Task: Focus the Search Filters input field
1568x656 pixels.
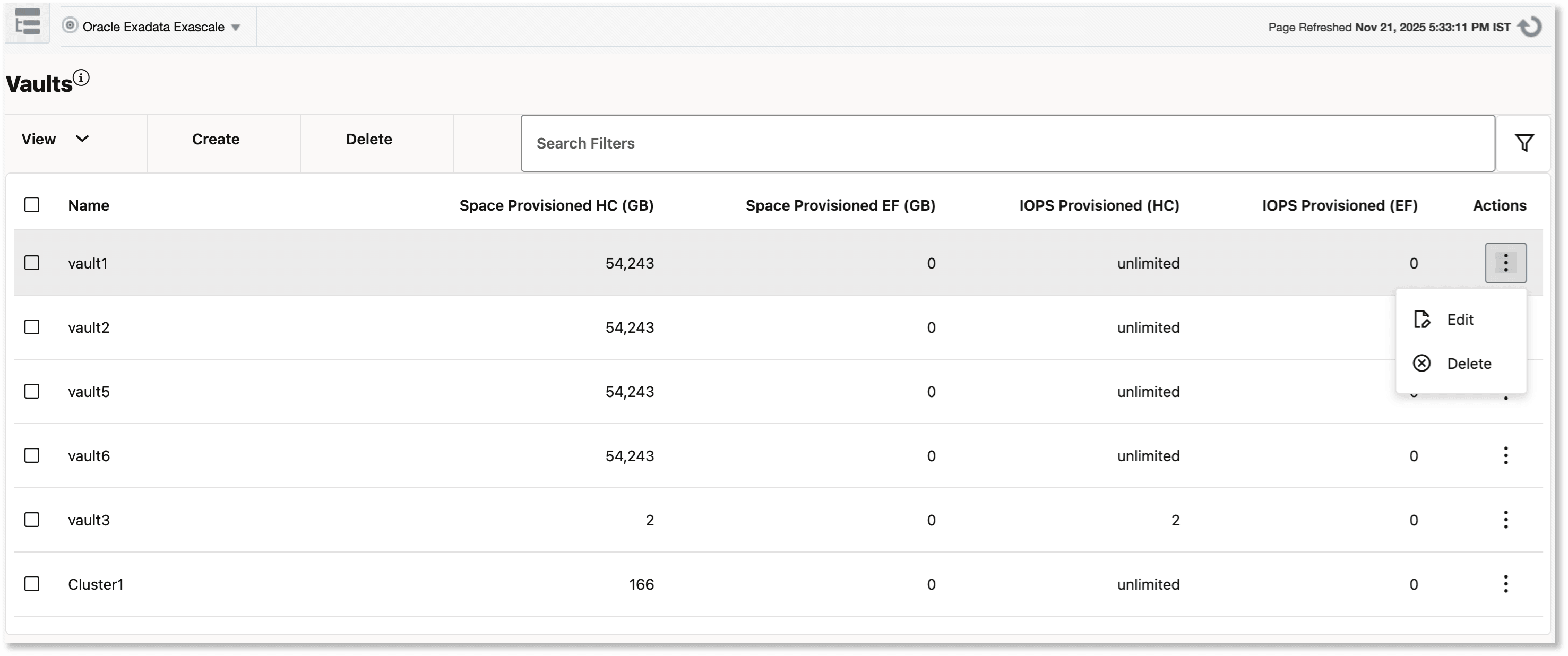Action: 1007,144
